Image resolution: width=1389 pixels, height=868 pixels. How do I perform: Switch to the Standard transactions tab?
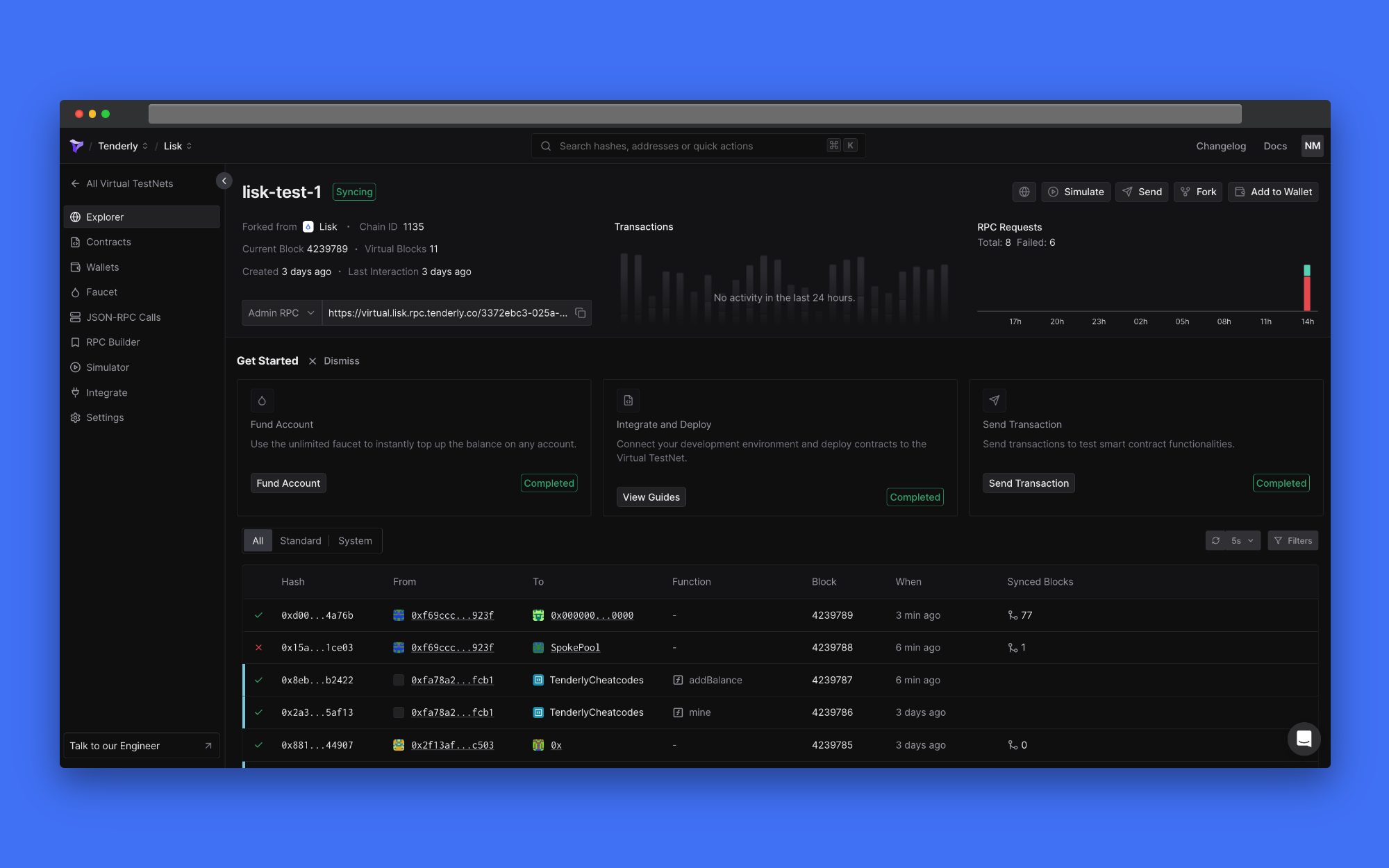[x=300, y=540]
